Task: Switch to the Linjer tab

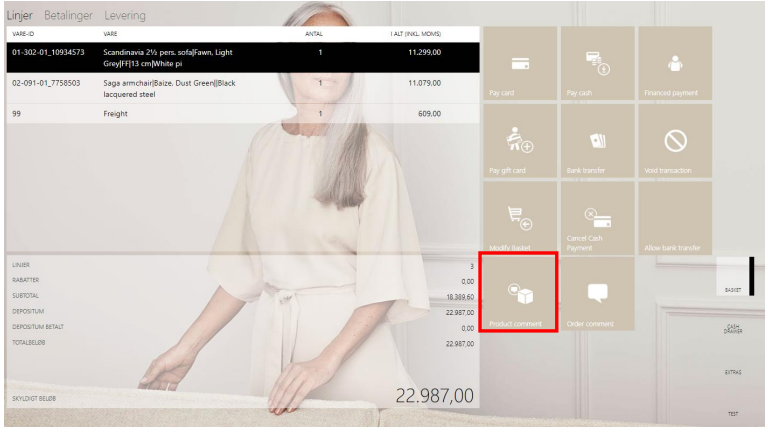Action: click(20, 16)
